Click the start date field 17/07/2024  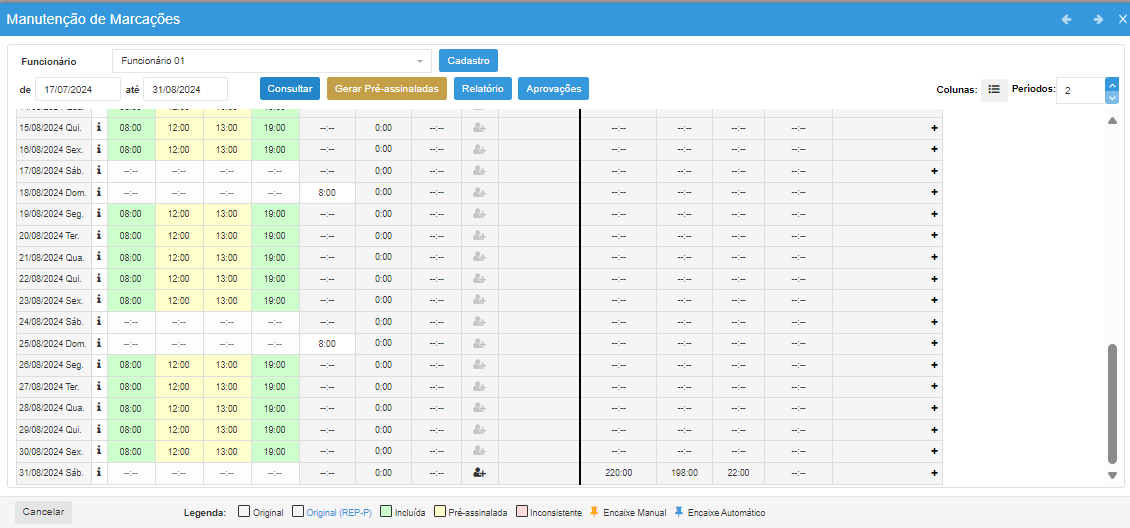(x=77, y=90)
